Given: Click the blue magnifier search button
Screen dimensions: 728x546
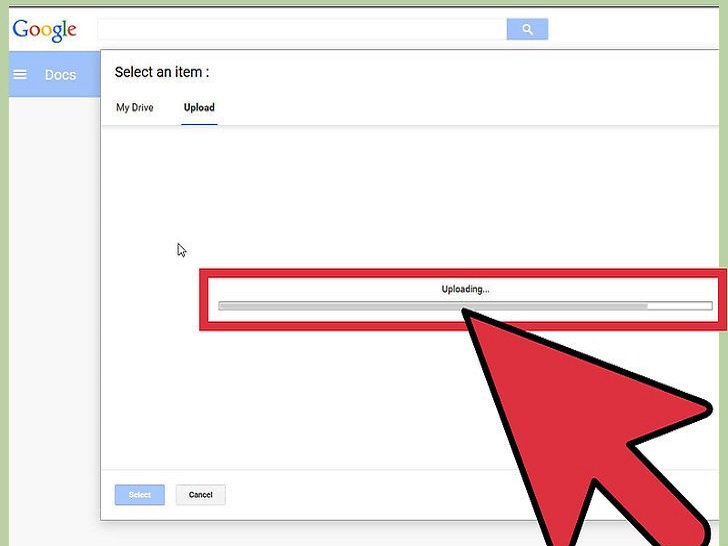Looking at the screenshot, I should pos(527,29).
